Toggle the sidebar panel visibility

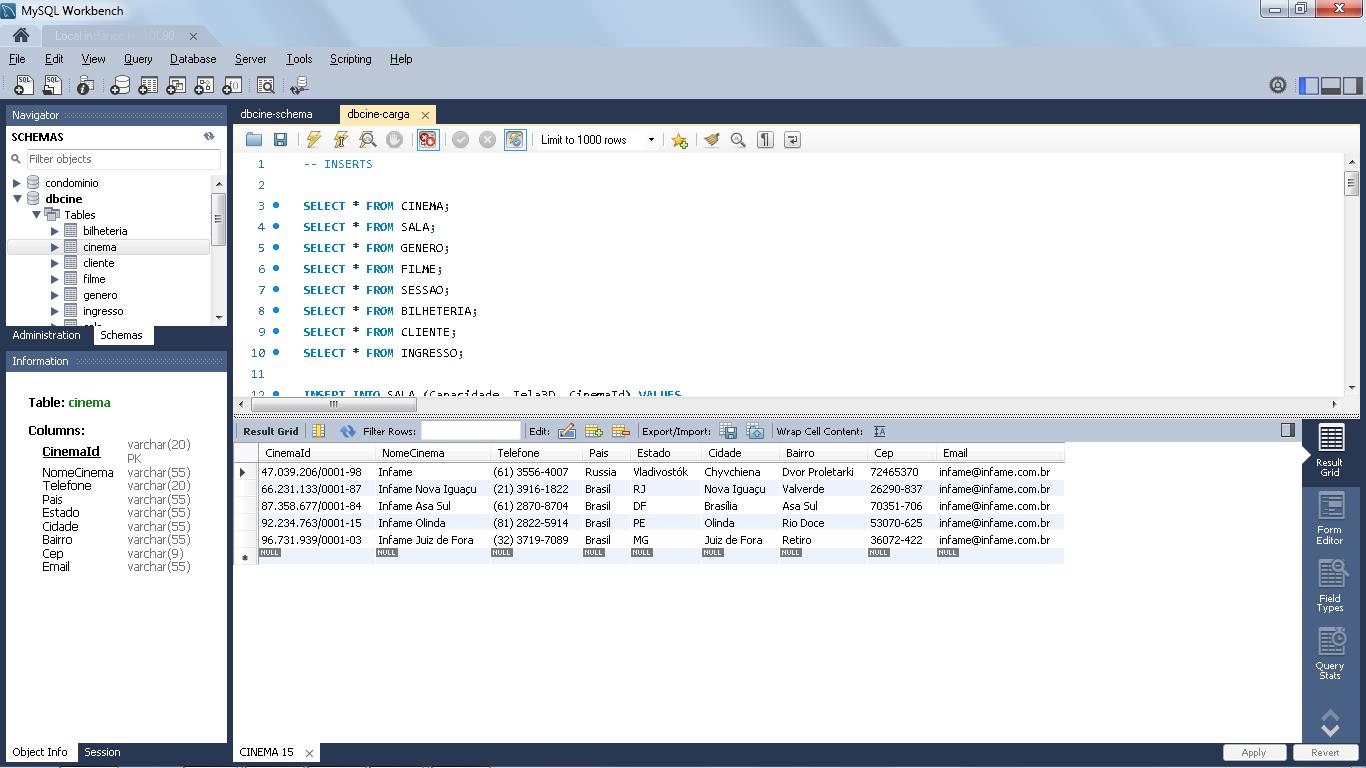coord(1309,86)
